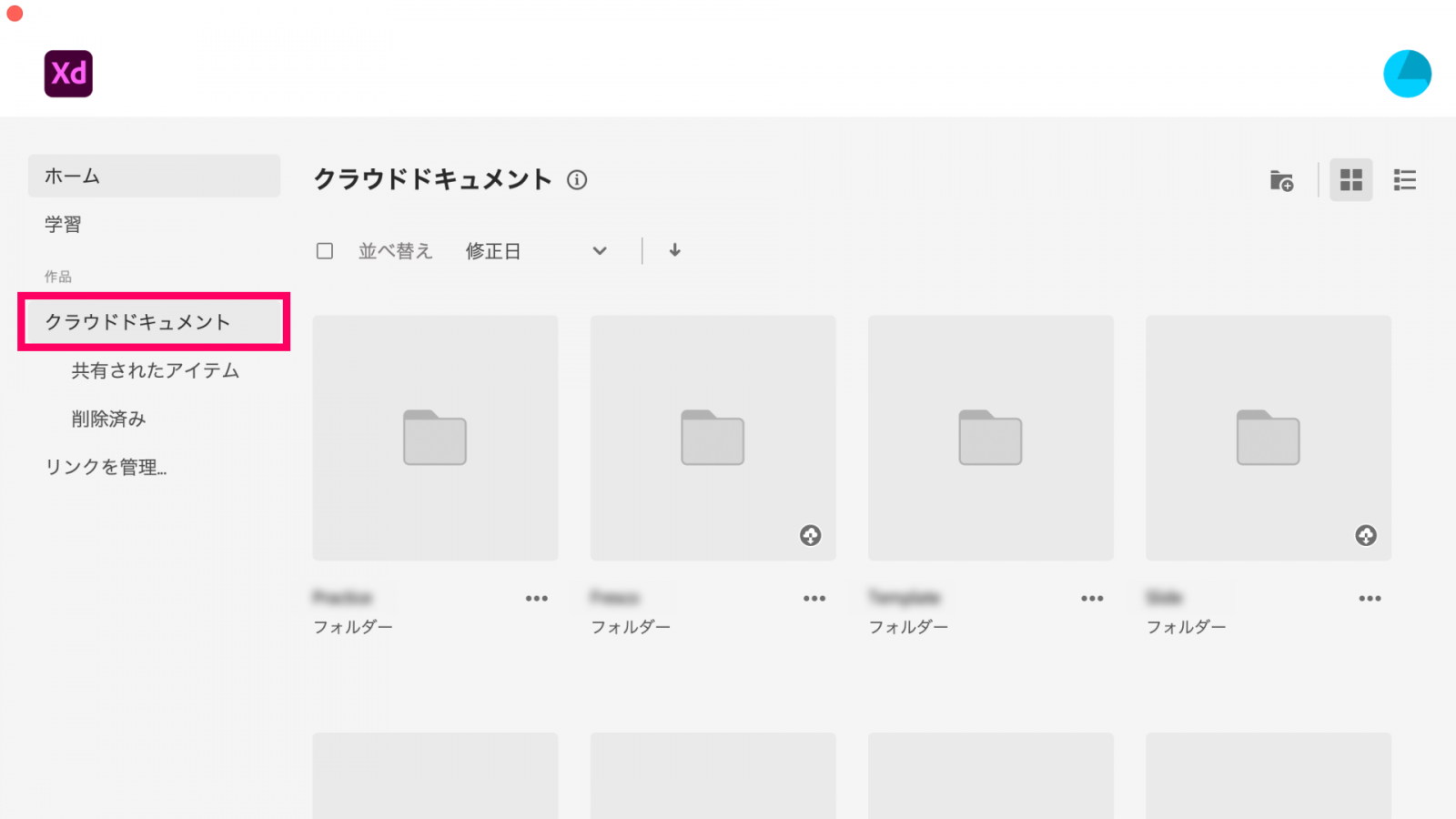Click フォルダー label under the first folder
1456x819 pixels.
coord(353,627)
